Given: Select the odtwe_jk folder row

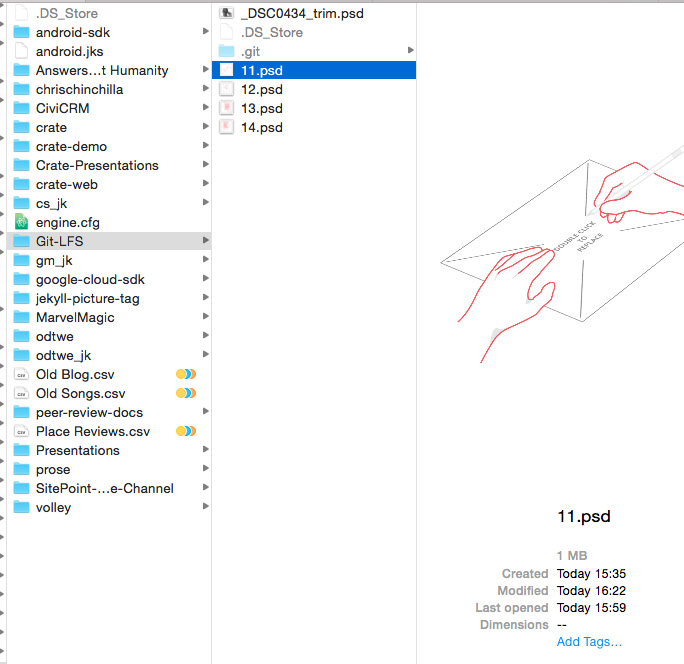Looking at the screenshot, I should (109, 355).
